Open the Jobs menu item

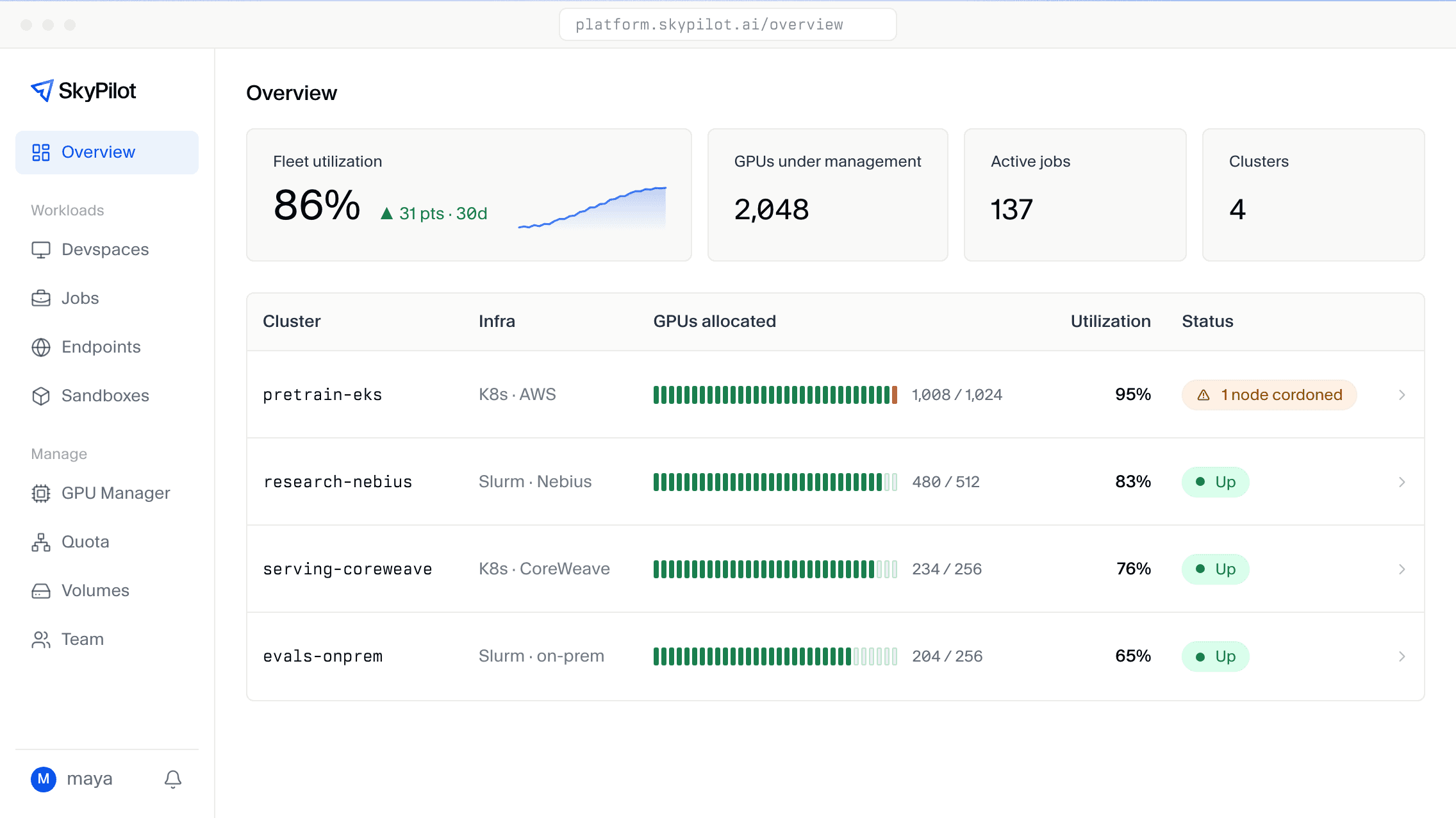[107, 298]
